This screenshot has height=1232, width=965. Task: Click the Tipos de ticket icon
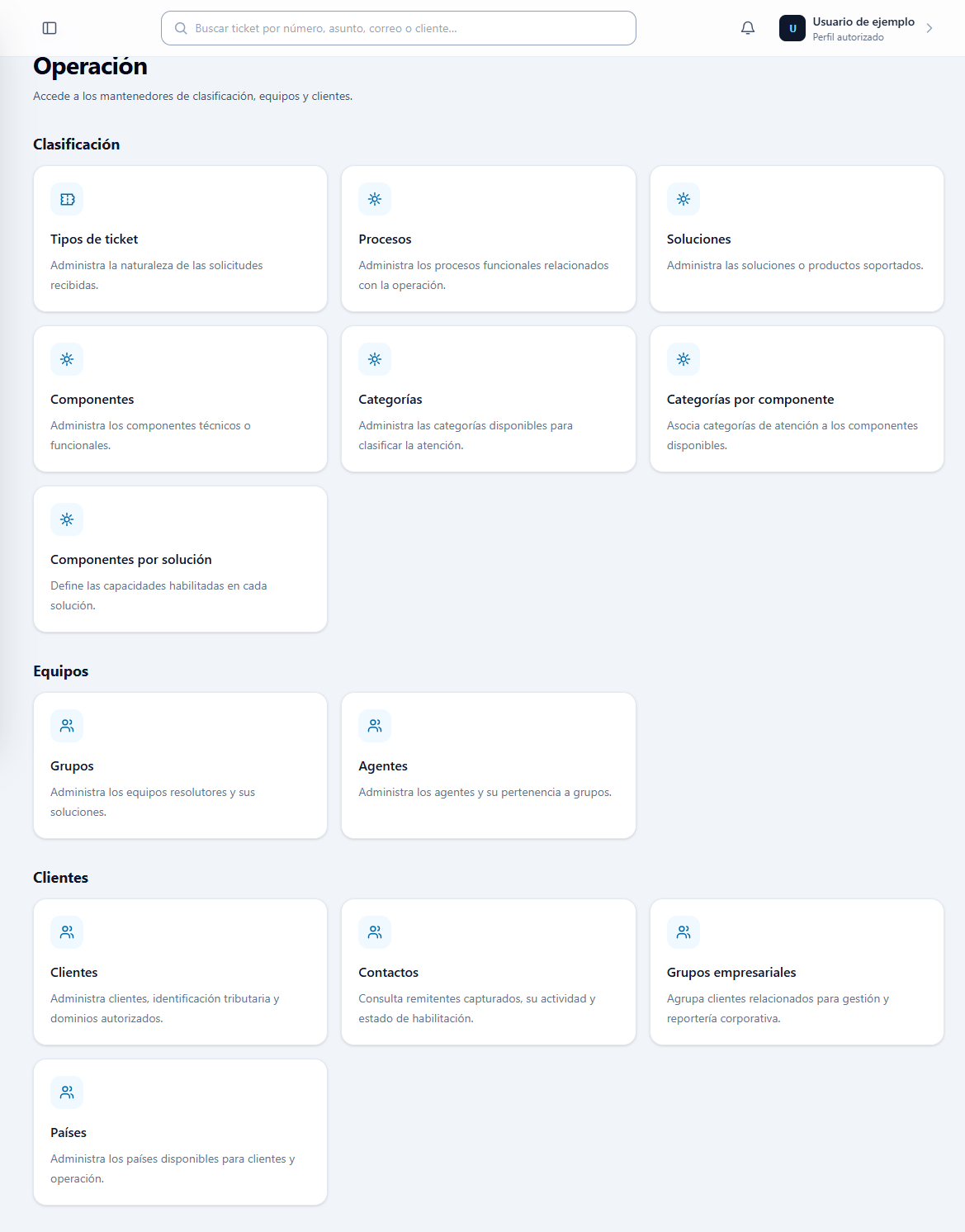click(x=67, y=199)
